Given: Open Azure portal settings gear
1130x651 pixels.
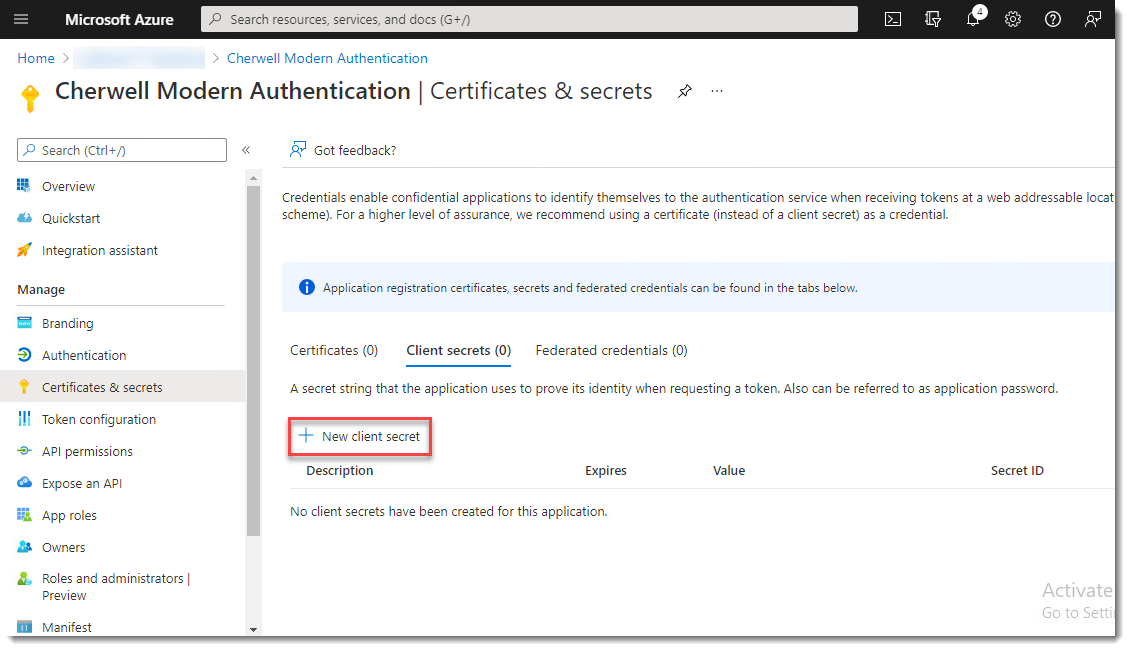Looking at the screenshot, I should coord(1012,18).
